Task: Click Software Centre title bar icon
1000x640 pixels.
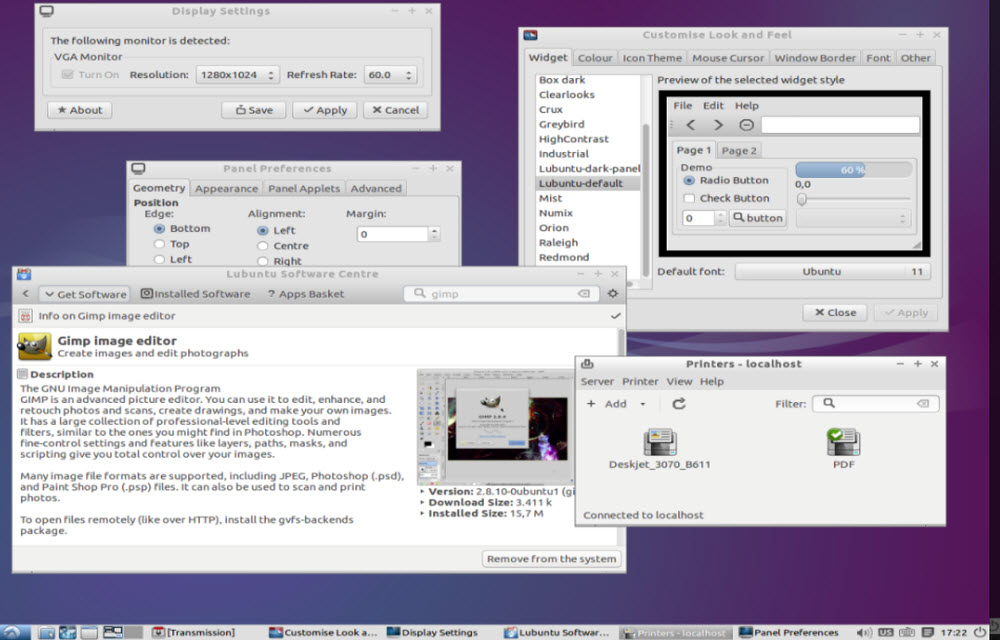Action: pos(24,274)
